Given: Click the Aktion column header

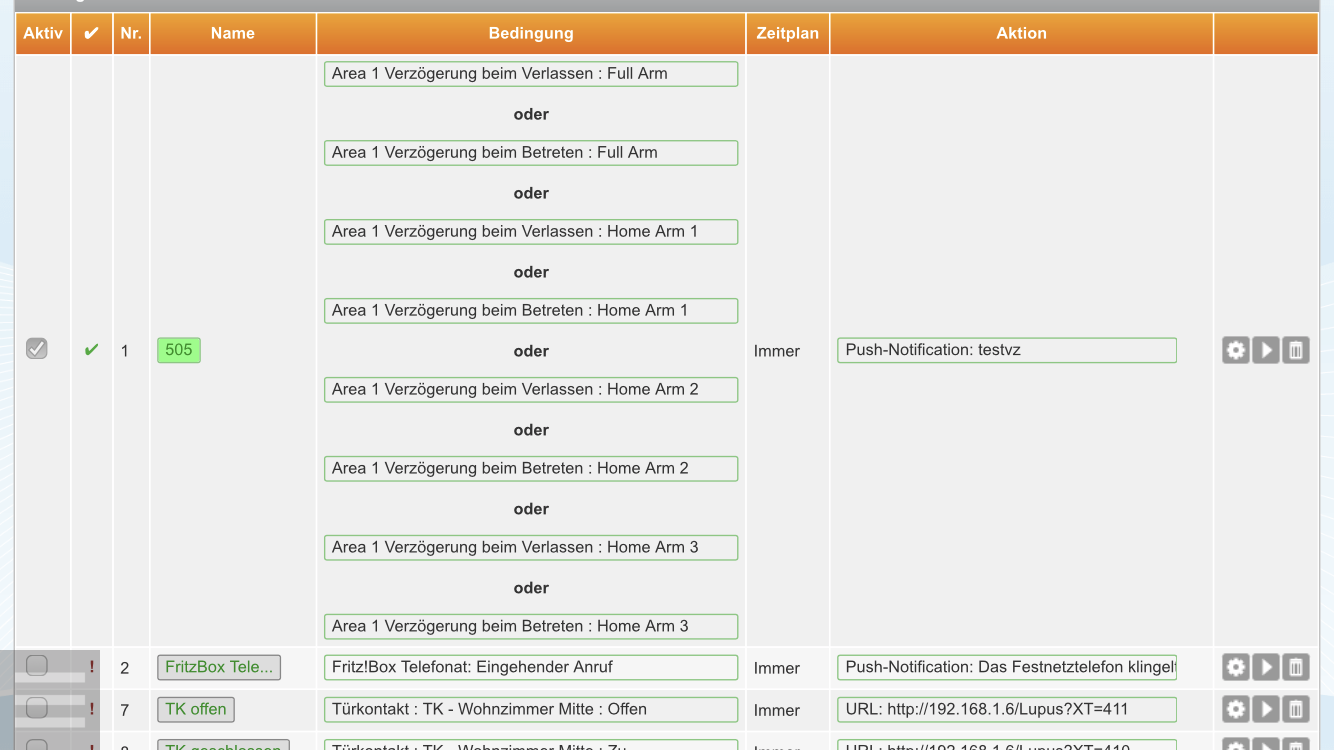Looking at the screenshot, I should 1021,33.
